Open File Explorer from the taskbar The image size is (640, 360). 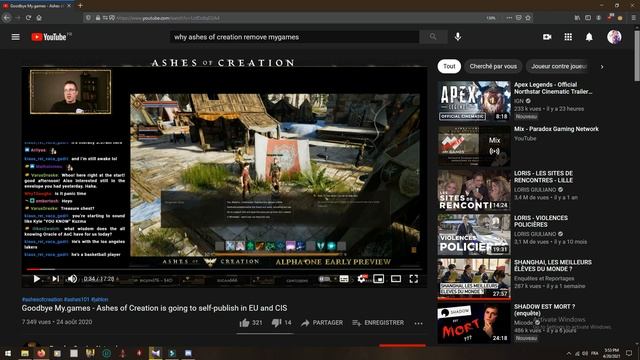pos(25,353)
